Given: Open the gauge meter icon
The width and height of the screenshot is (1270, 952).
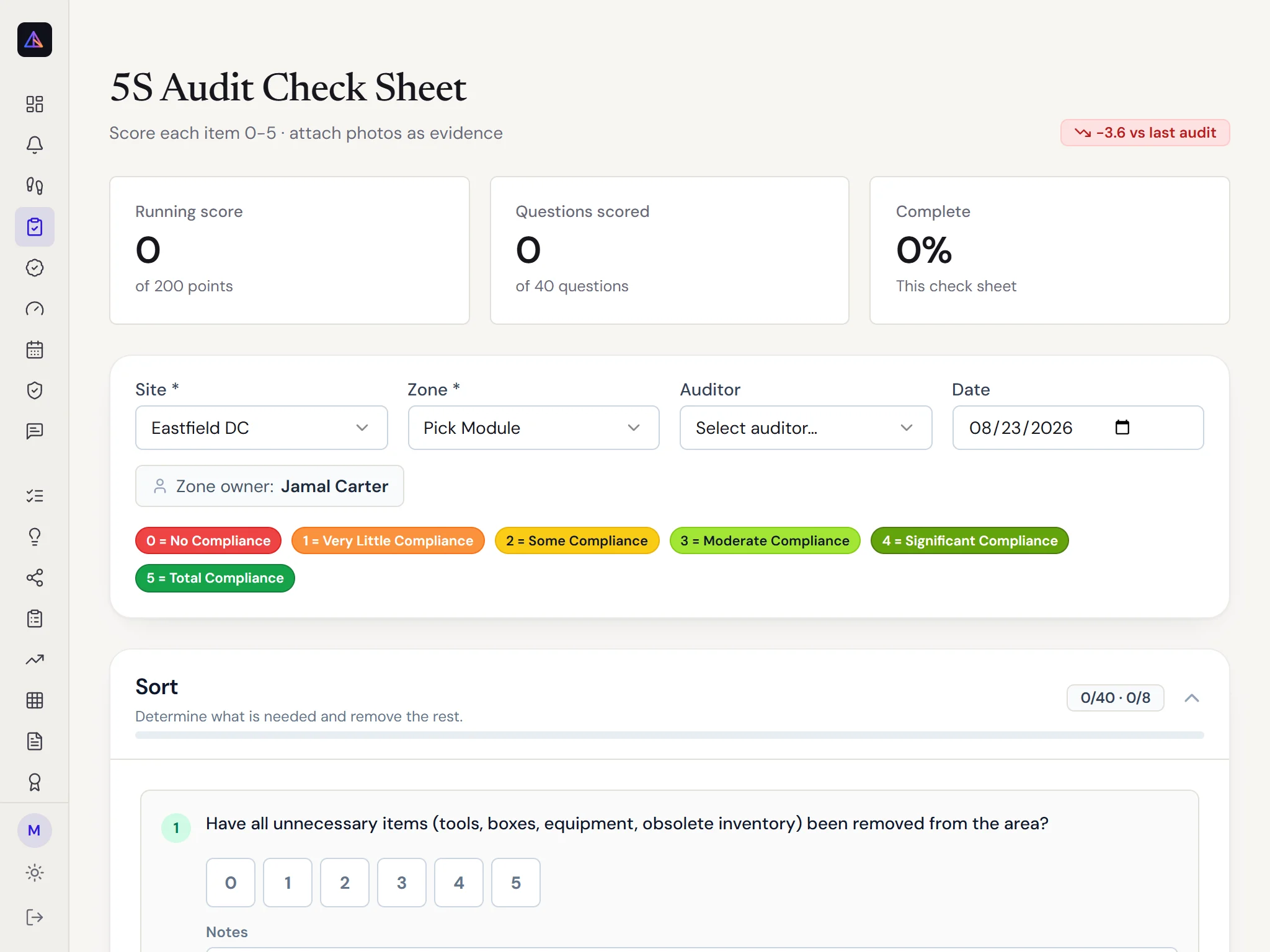Looking at the screenshot, I should (35, 309).
